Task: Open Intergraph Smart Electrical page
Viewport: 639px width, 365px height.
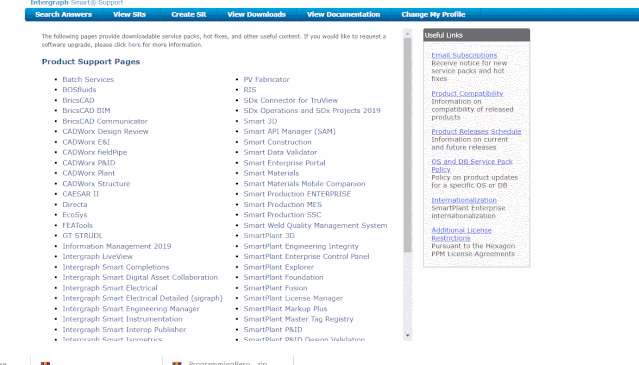Action: (x=110, y=288)
